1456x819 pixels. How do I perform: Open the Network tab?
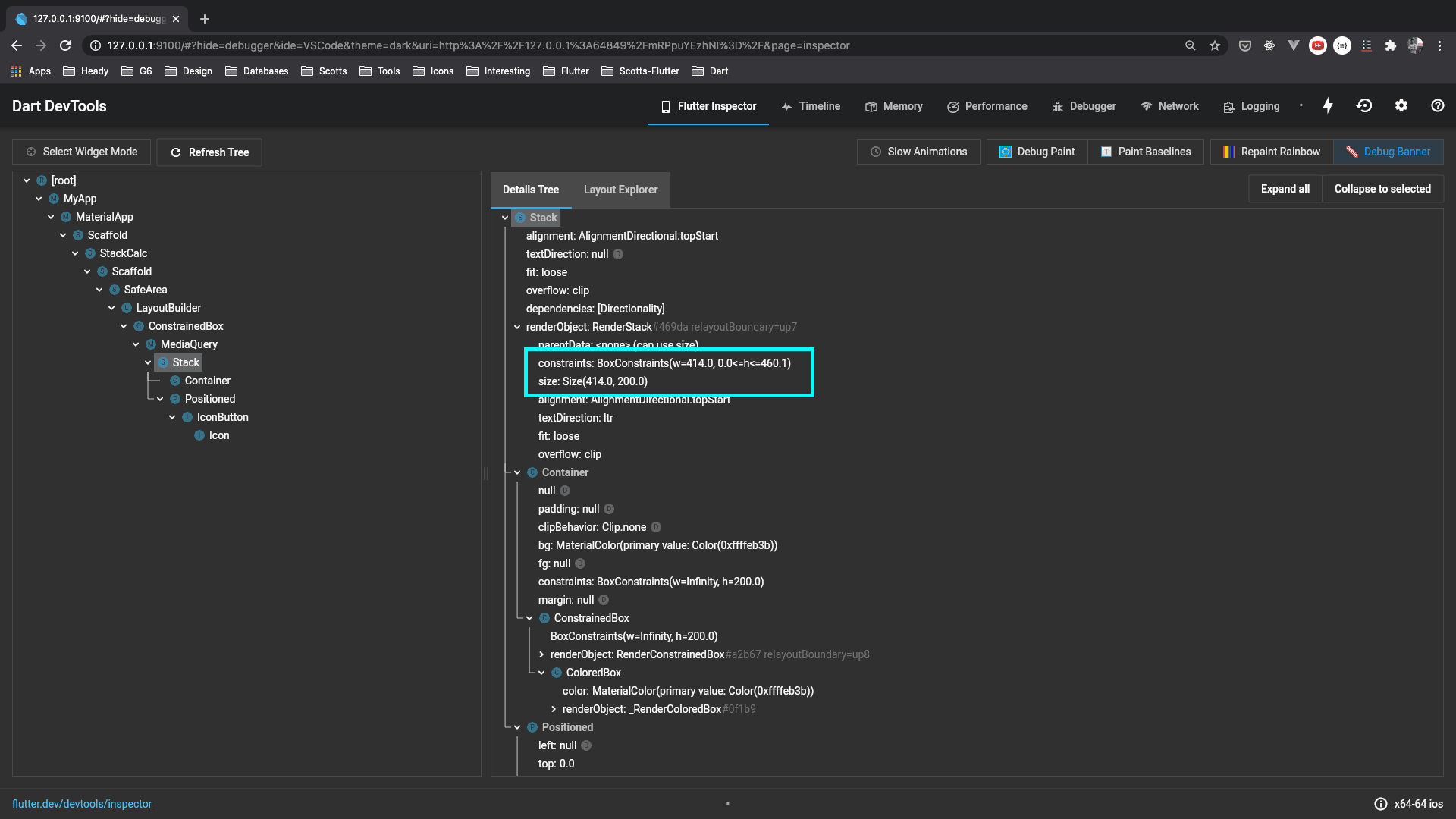[1169, 106]
